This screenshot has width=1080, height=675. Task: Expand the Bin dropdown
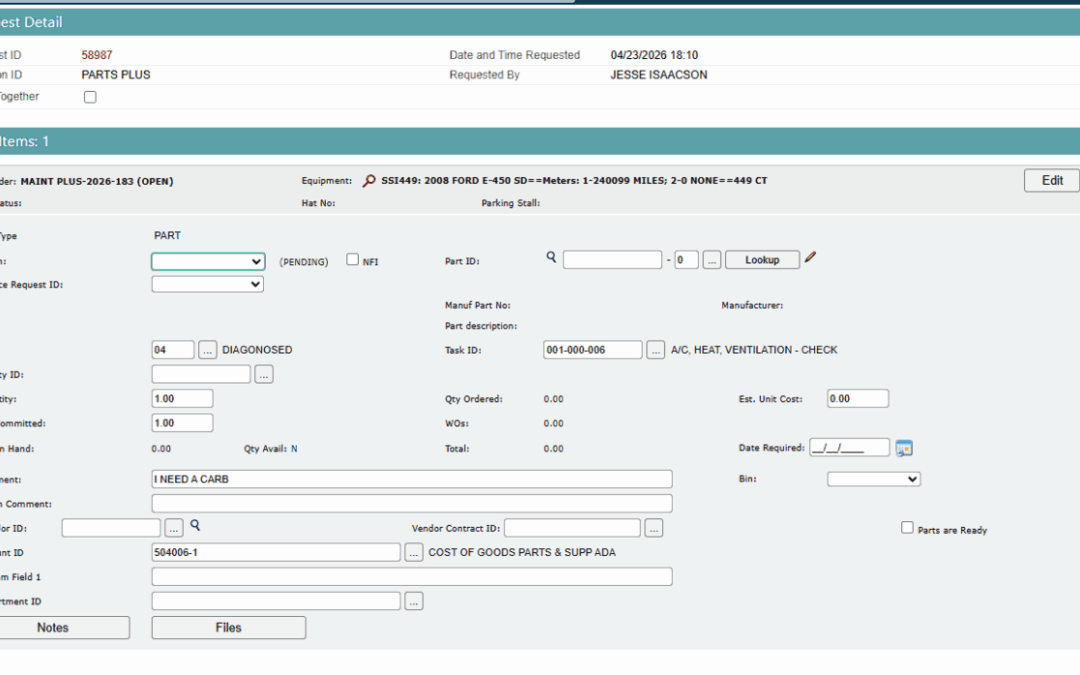click(873, 479)
